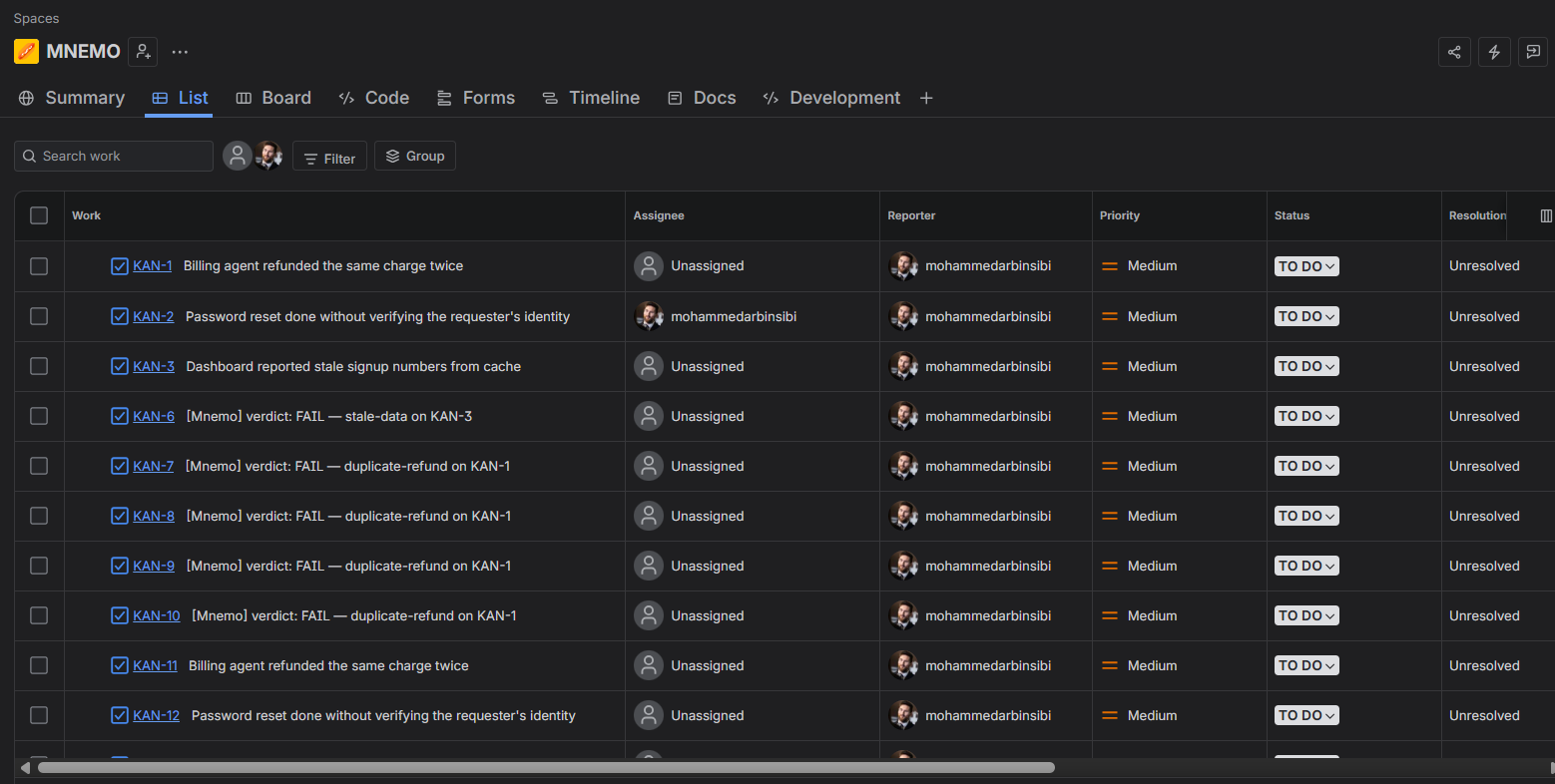This screenshot has height=784, width=1555.
Task: Click the feedback icon at top right
Action: coord(1533,52)
